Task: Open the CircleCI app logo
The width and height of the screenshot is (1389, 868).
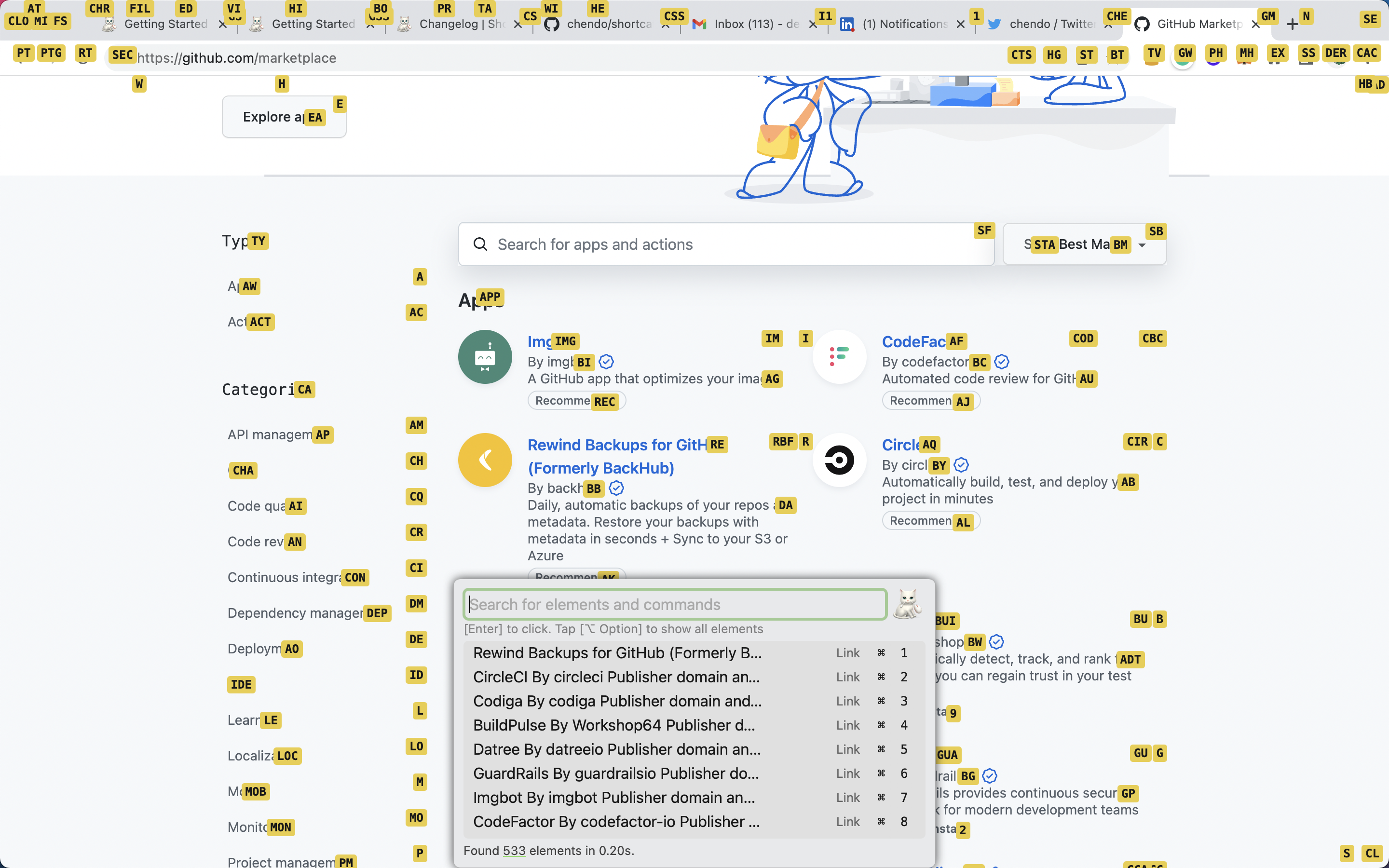Action: pos(839,460)
